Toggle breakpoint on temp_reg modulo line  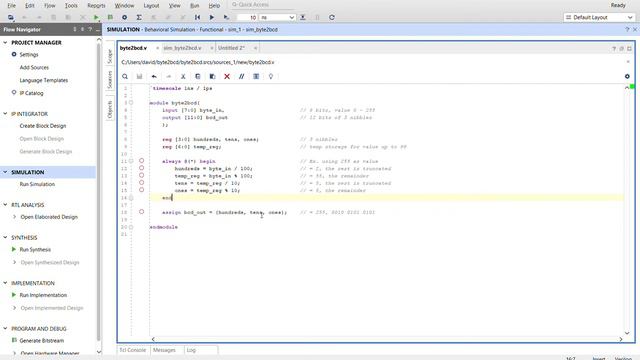pyautogui.click(x=141, y=175)
